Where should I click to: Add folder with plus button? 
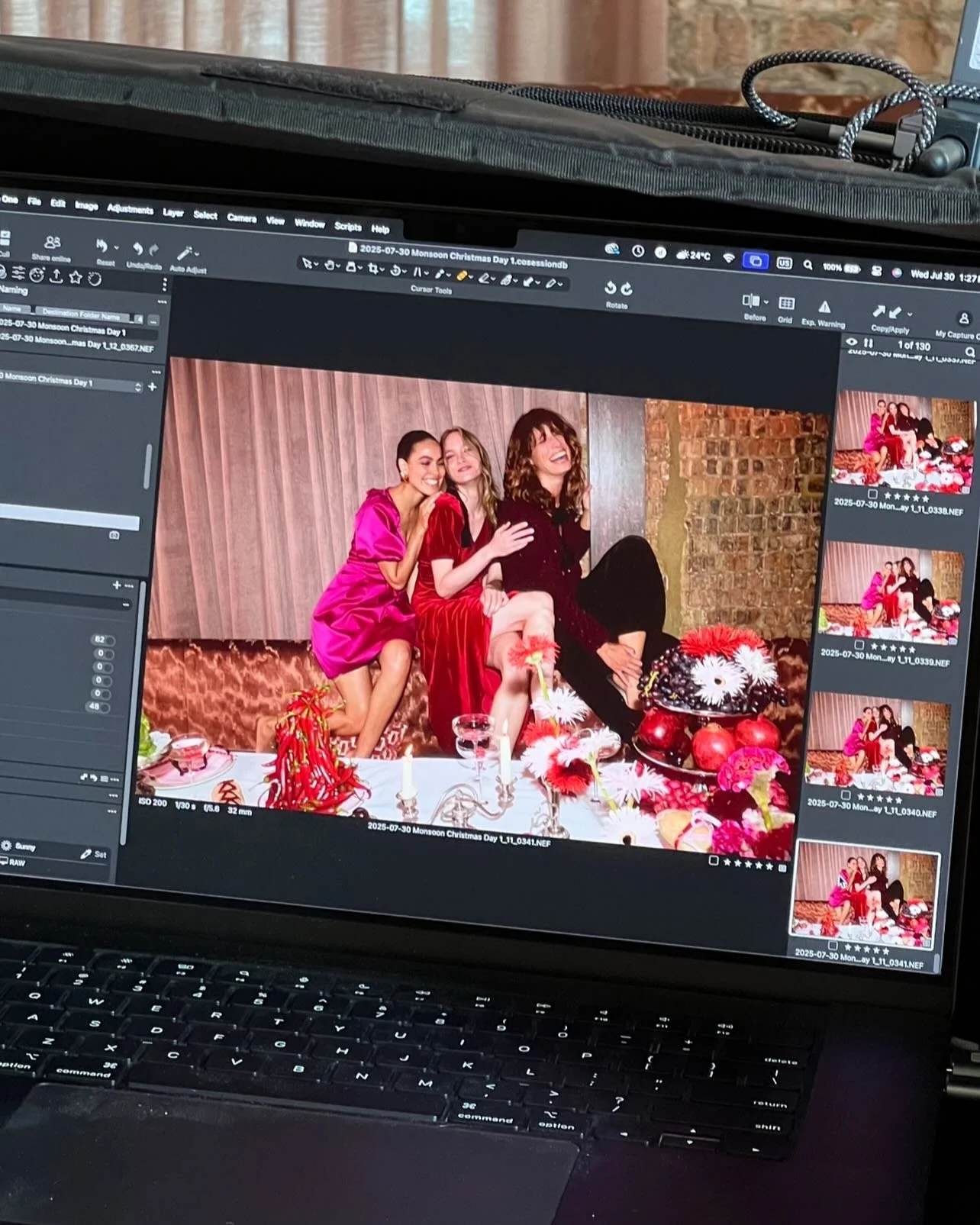(x=152, y=387)
